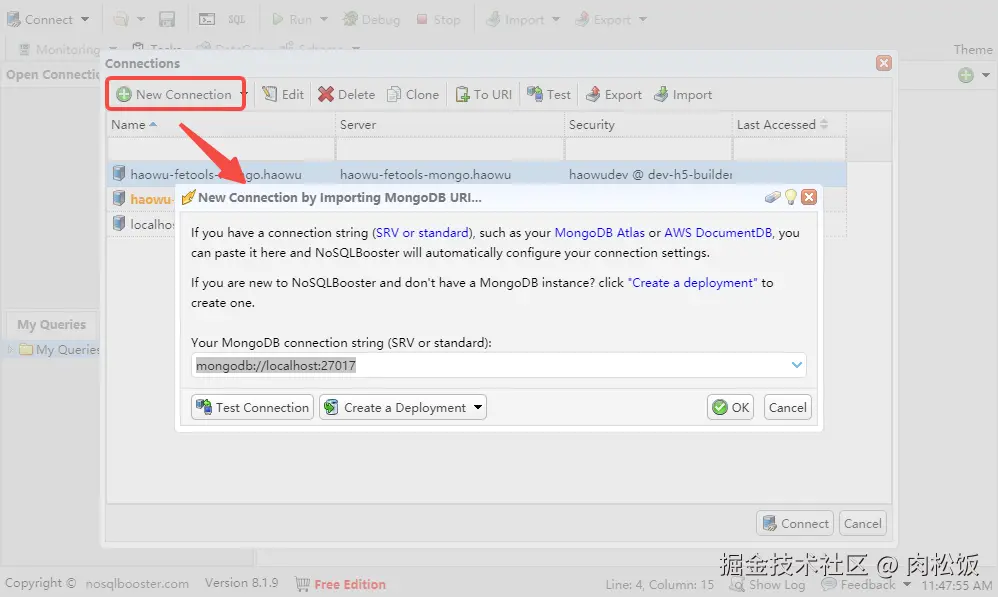Click the Run button
Viewport: 998px width, 597px height.
tap(292, 20)
